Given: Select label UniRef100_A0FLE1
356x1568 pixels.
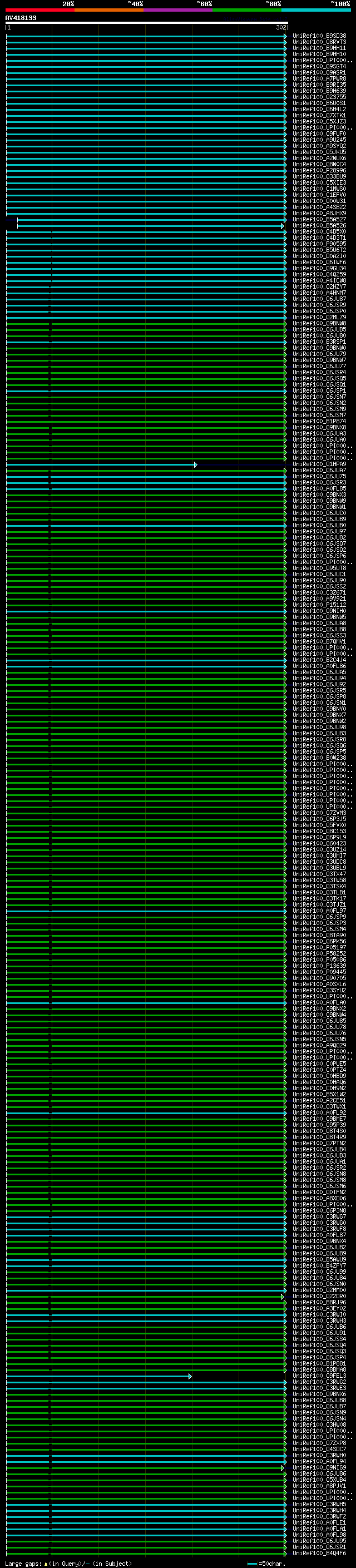Looking at the screenshot, I should tap(319, 1522).
